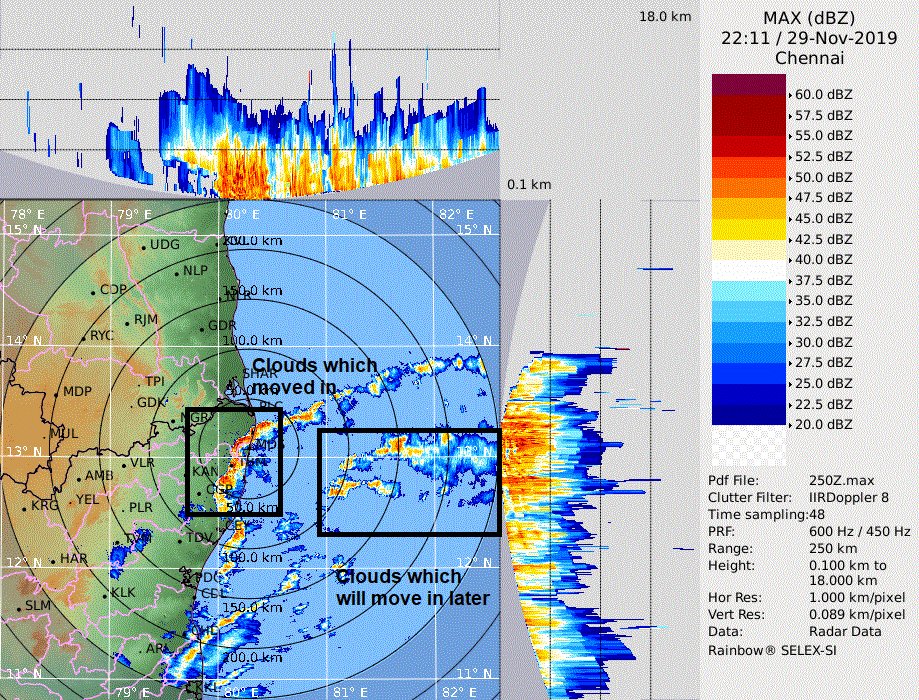This screenshot has width=919, height=700.
Task: Click the SLM station label on map
Action: tap(38, 605)
